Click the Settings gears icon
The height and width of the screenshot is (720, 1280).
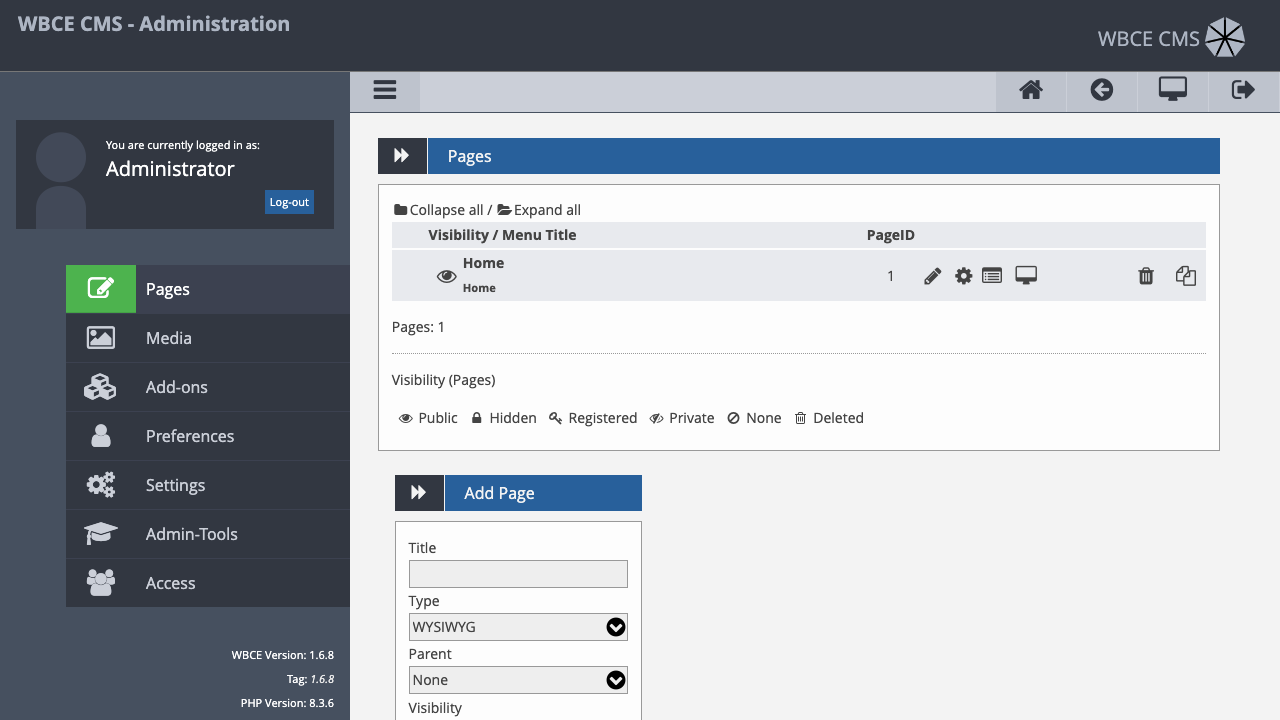[101, 485]
